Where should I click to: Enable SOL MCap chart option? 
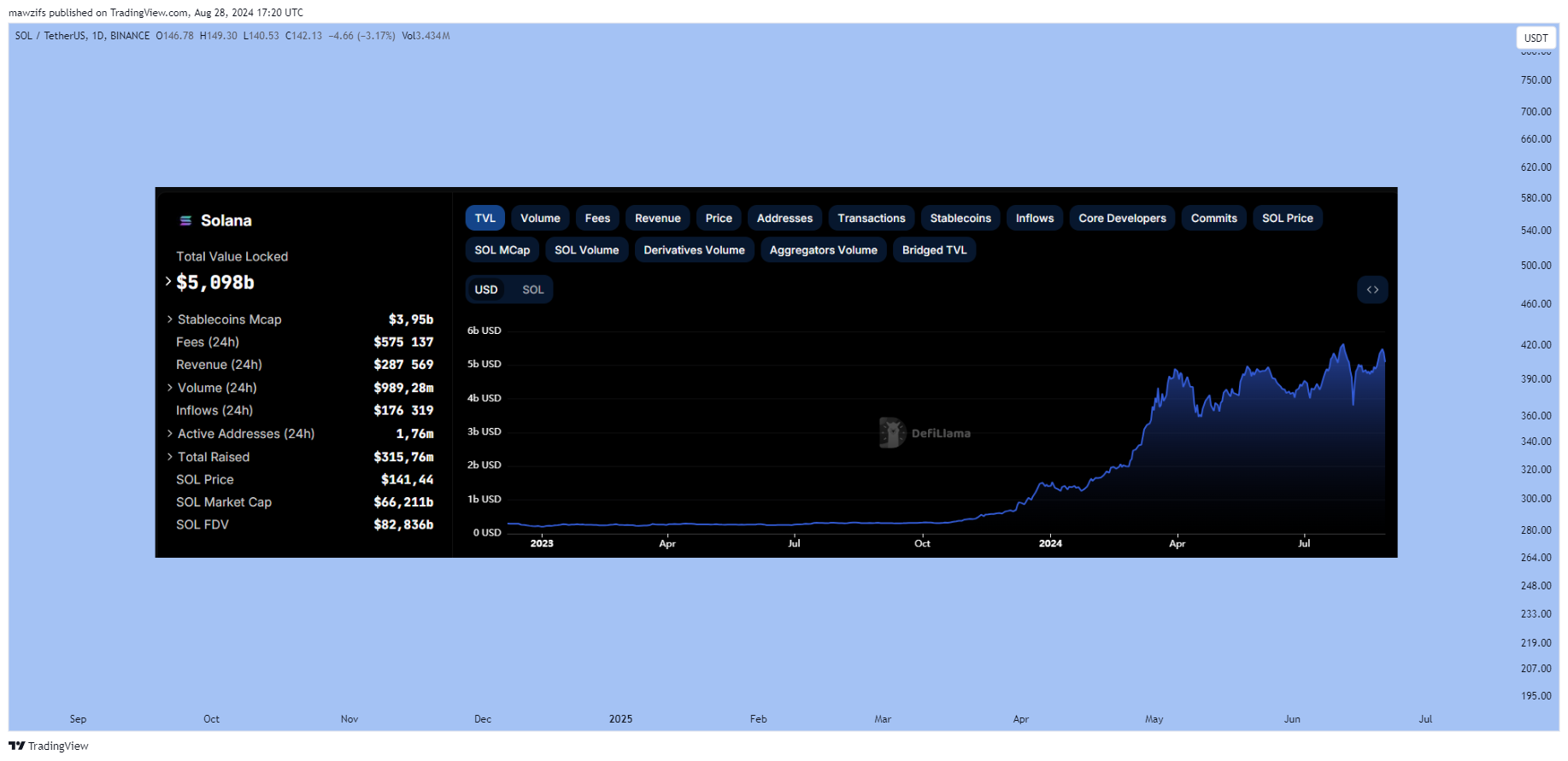502,249
